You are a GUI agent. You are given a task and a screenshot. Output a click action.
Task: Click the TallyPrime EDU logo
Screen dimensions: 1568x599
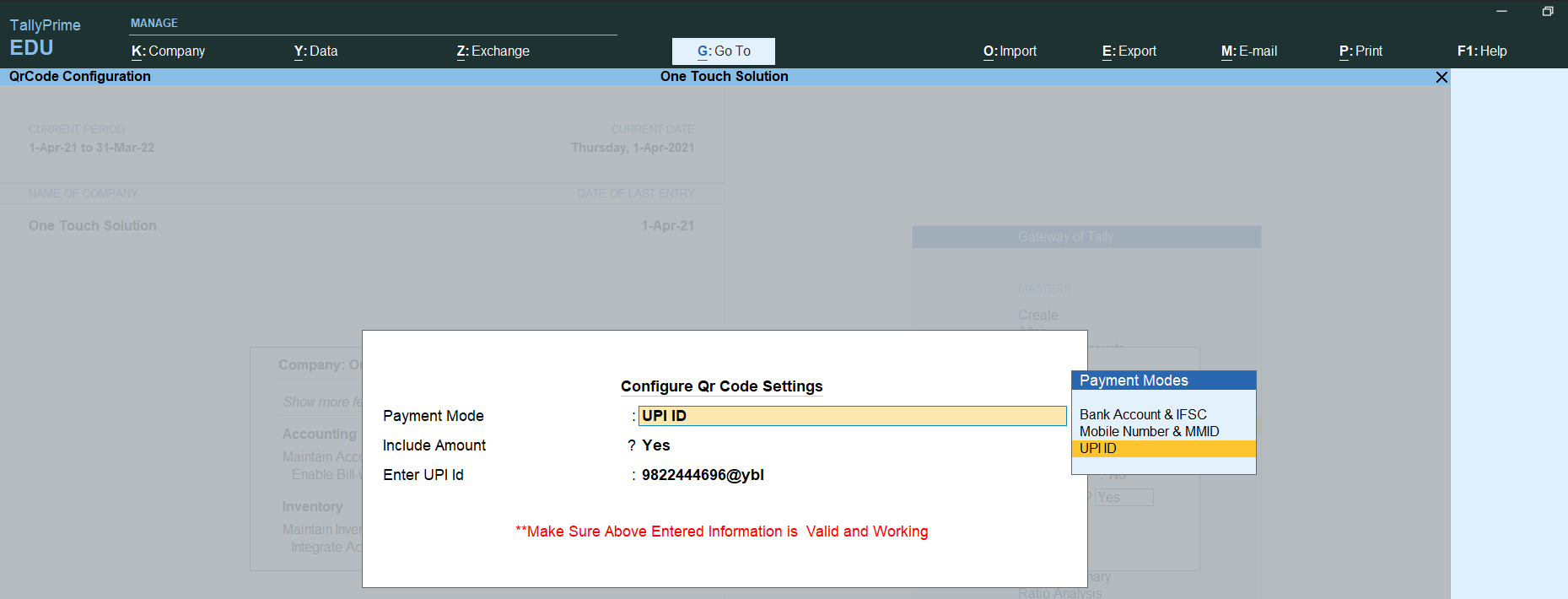[x=45, y=37]
